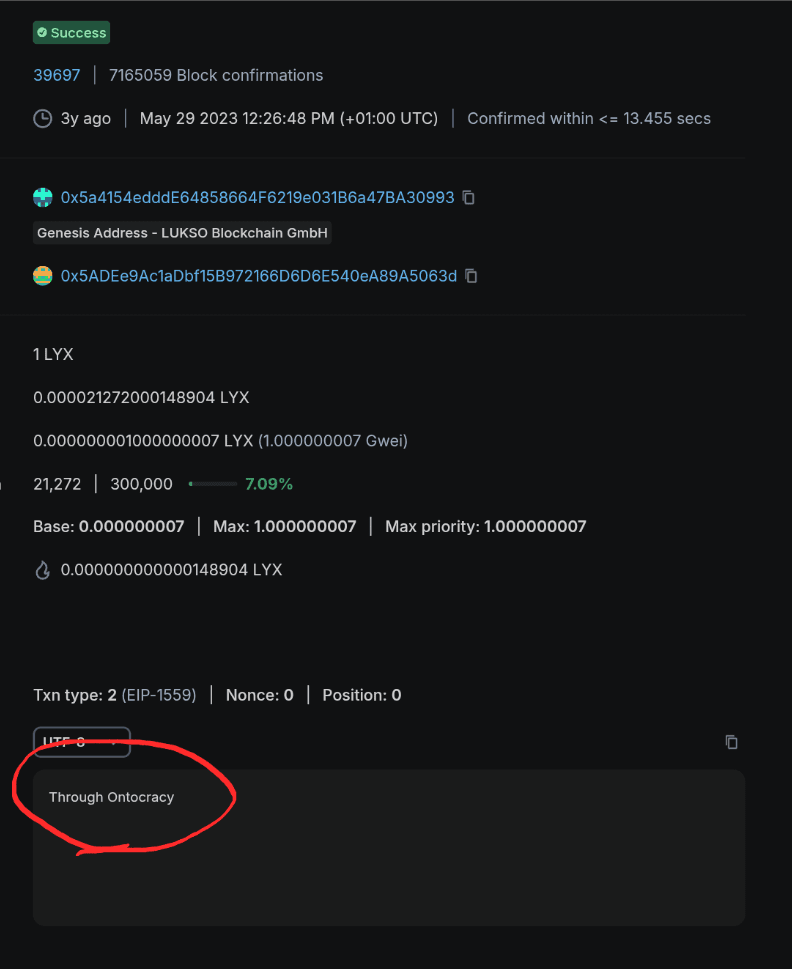The image size is (792, 969).
Task: Open the UTF-8 input format dropdown
Action: pyautogui.click(x=81, y=742)
